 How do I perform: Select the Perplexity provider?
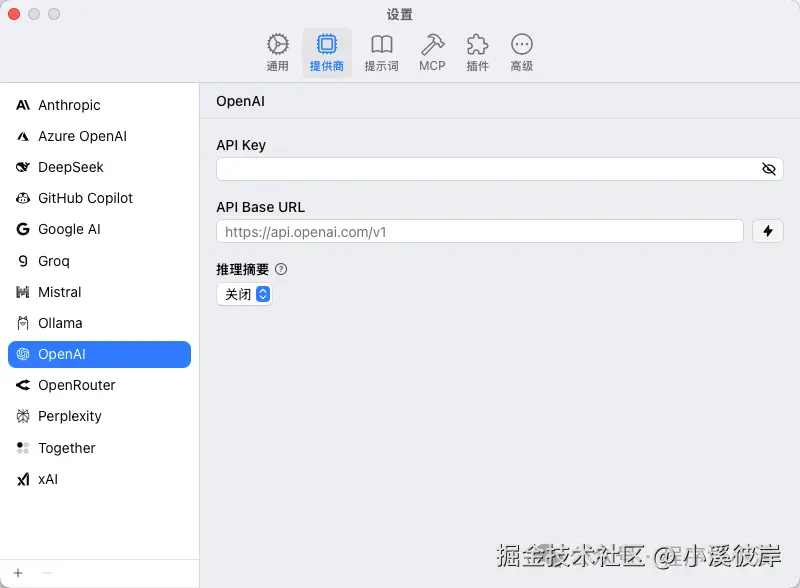[x=72, y=416]
